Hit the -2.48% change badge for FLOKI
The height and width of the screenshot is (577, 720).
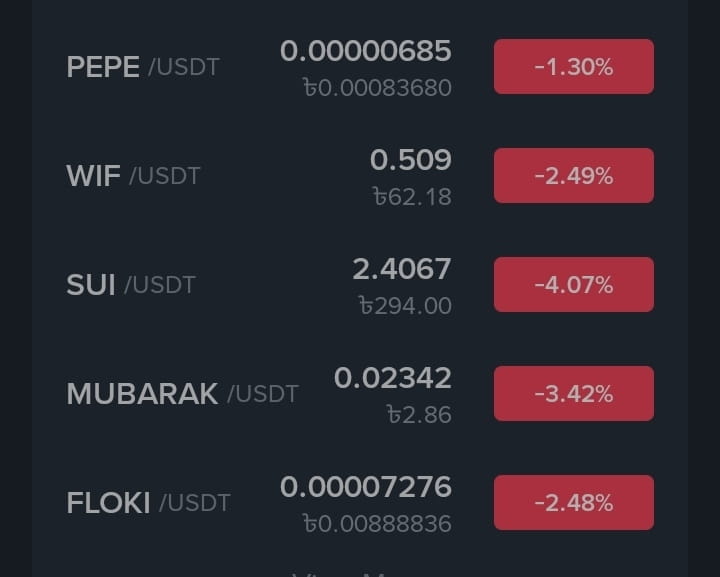[573, 503]
